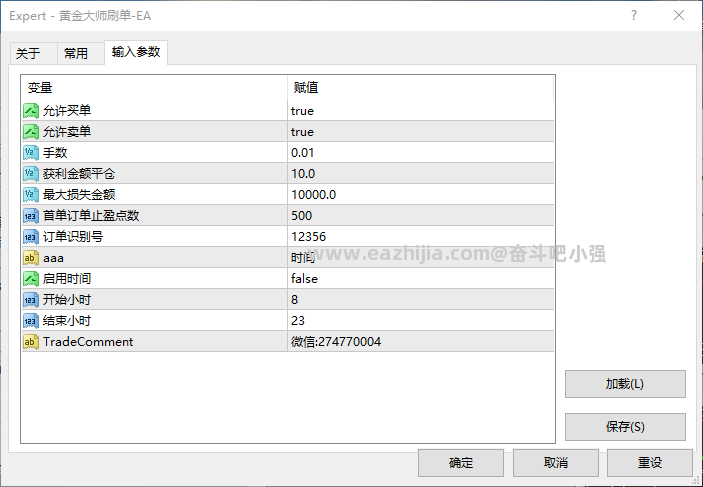Click the integer icon beside 结束小时
This screenshot has width=703, height=487.
[31, 321]
